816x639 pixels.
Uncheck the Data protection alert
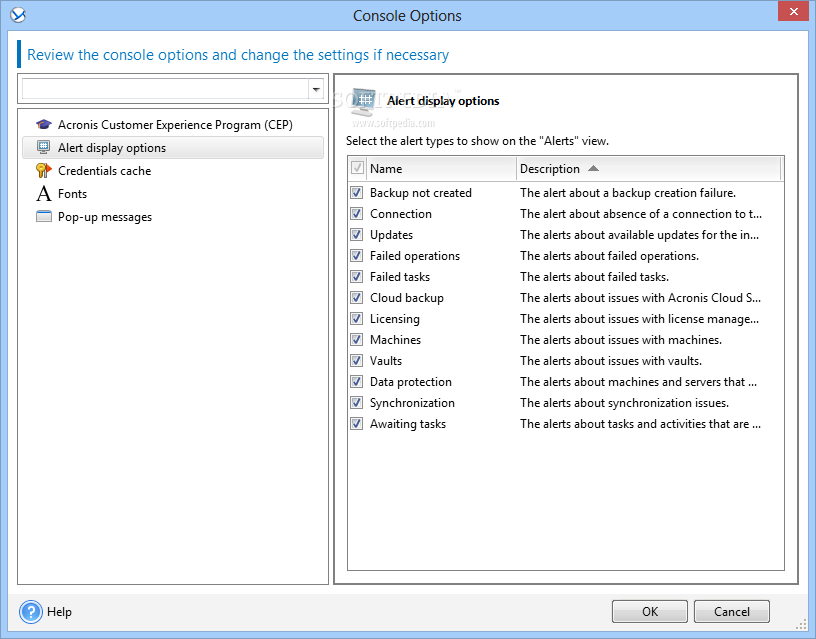tap(356, 381)
